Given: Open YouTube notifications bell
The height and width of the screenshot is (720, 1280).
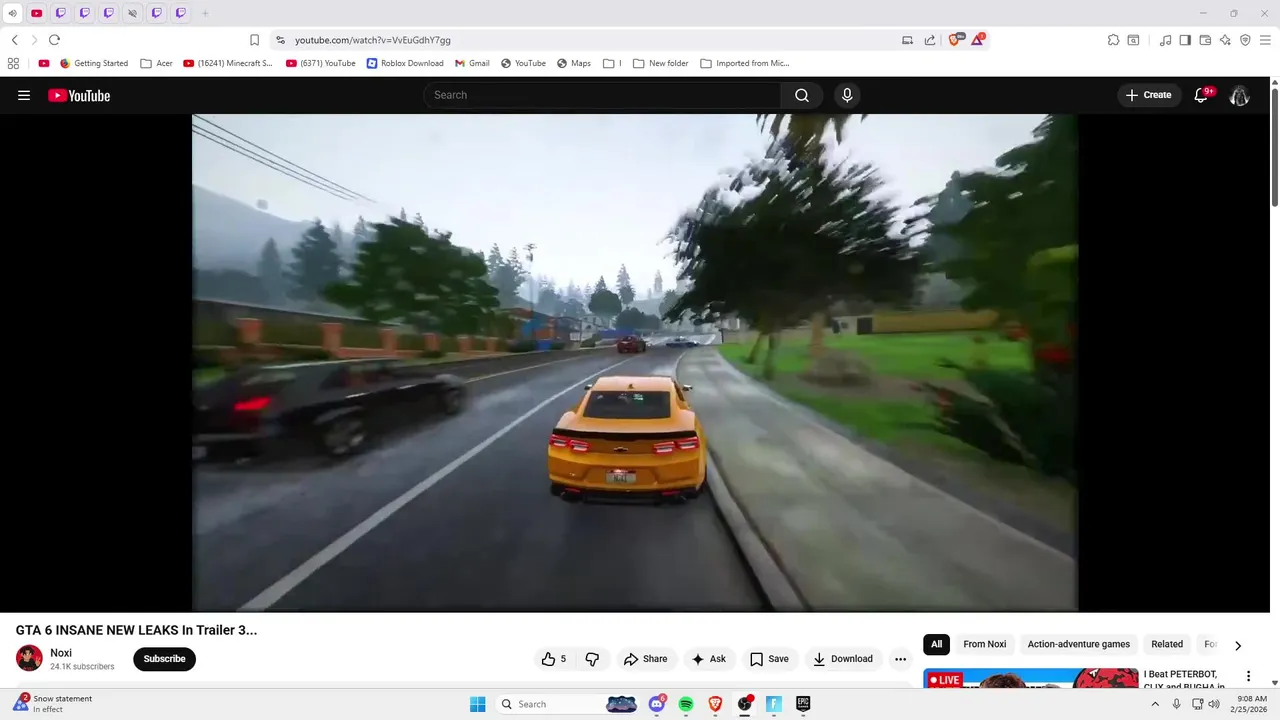Looking at the screenshot, I should [x=1202, y=95].
